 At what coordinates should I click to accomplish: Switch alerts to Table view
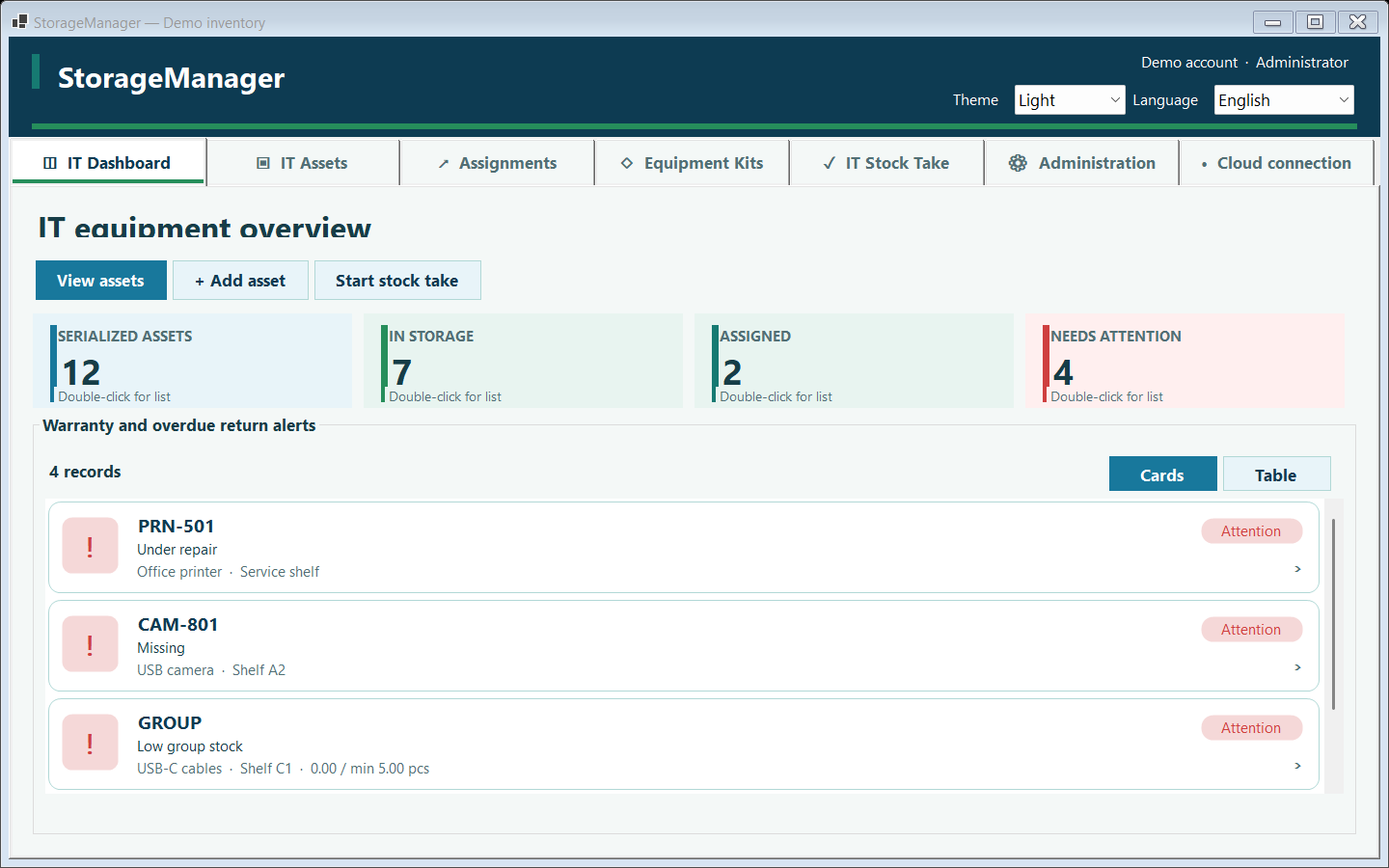tap(1276, 475)
